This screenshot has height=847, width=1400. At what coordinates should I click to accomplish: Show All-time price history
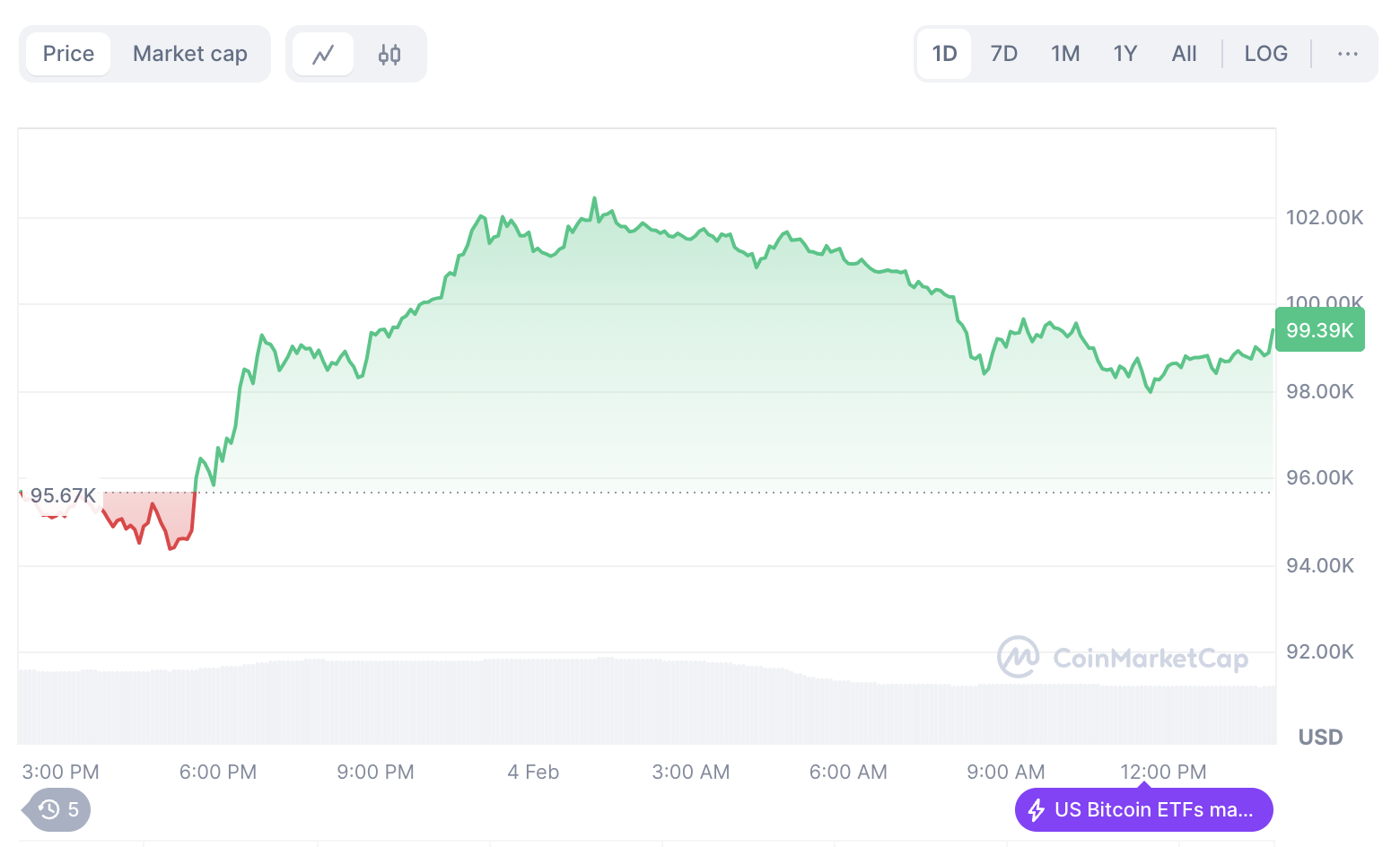pyautogui.click(x=1184, y=54)
